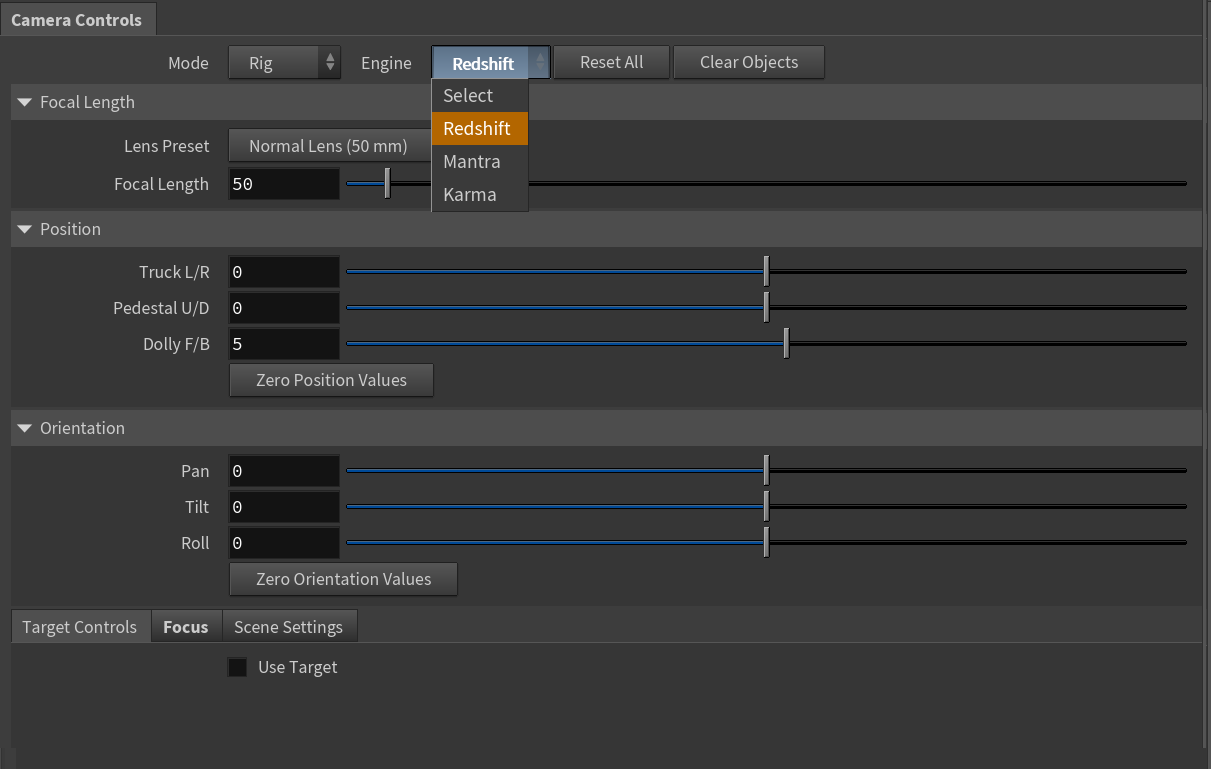Click the Pan slider handle

766,470
